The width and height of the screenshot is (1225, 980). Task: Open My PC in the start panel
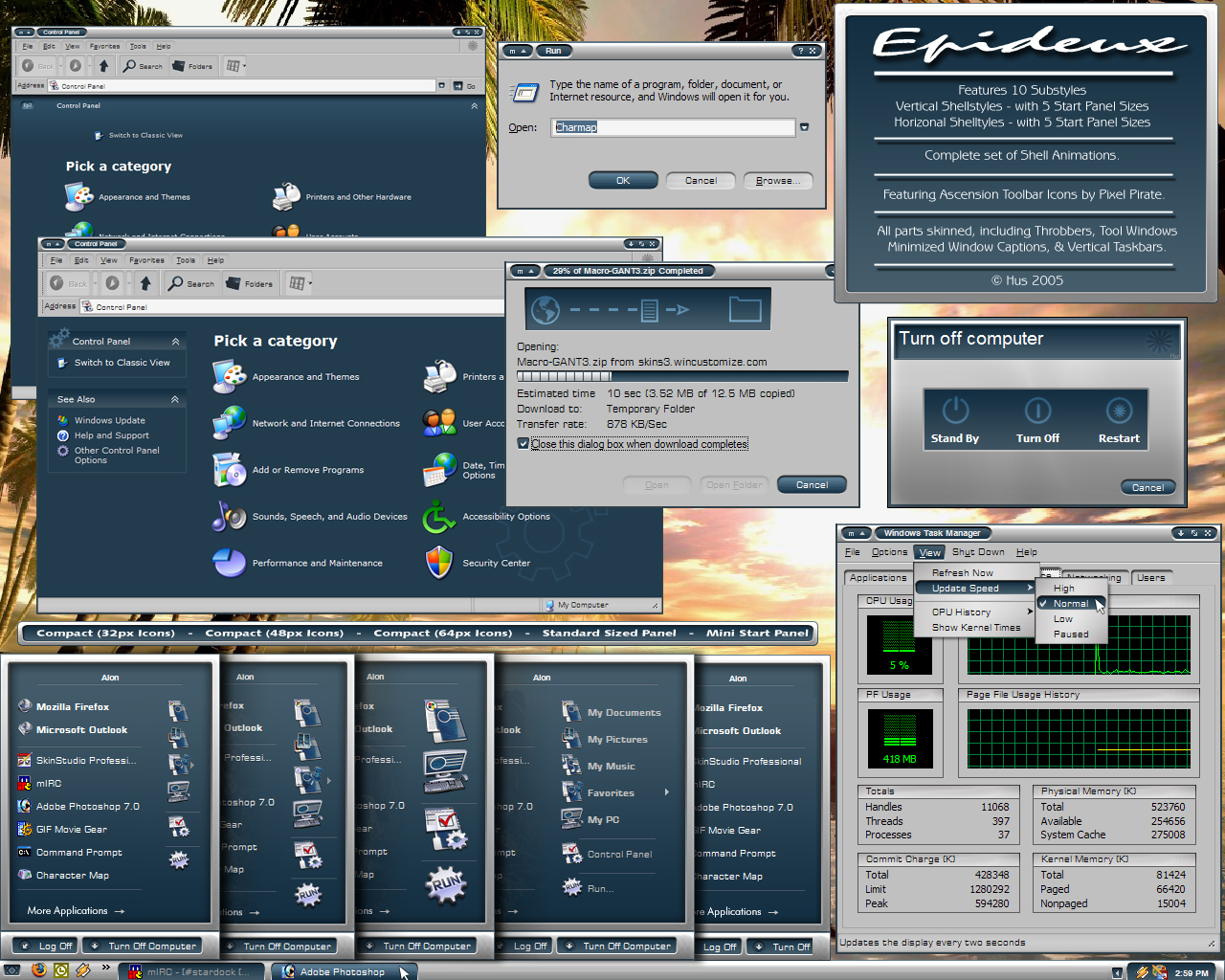click(x=590, y=819)
